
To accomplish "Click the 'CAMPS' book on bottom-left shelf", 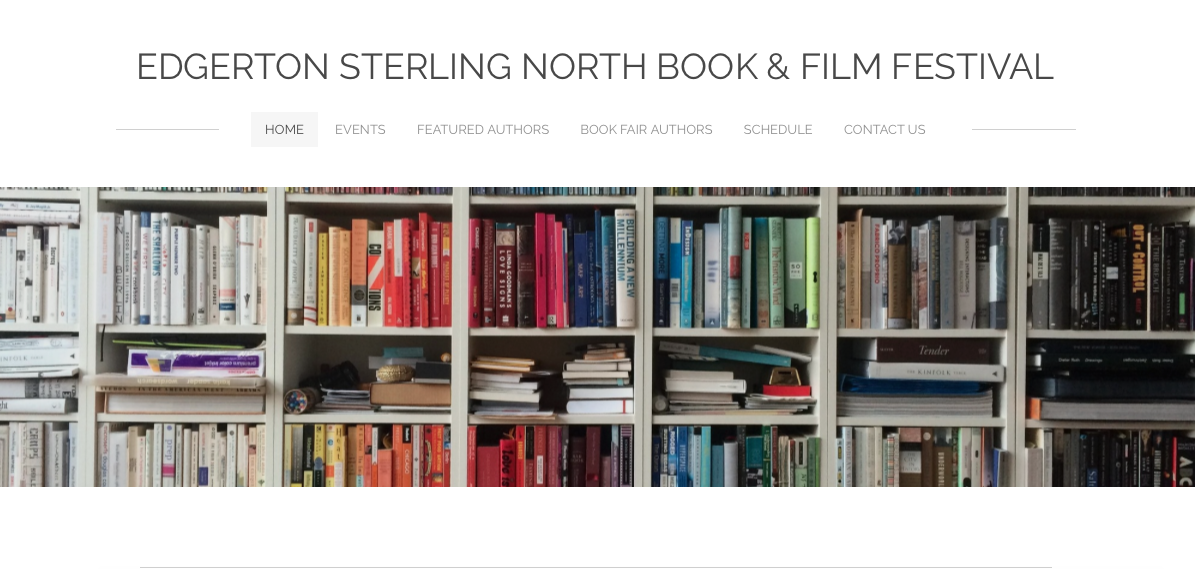I will coord(33,456).
